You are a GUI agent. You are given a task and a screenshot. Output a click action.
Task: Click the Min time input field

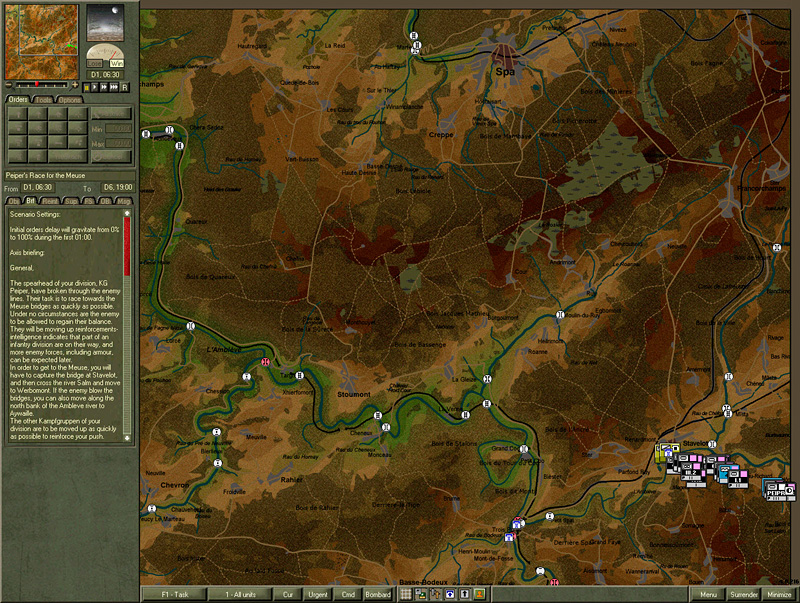click(x=118, y=129)
